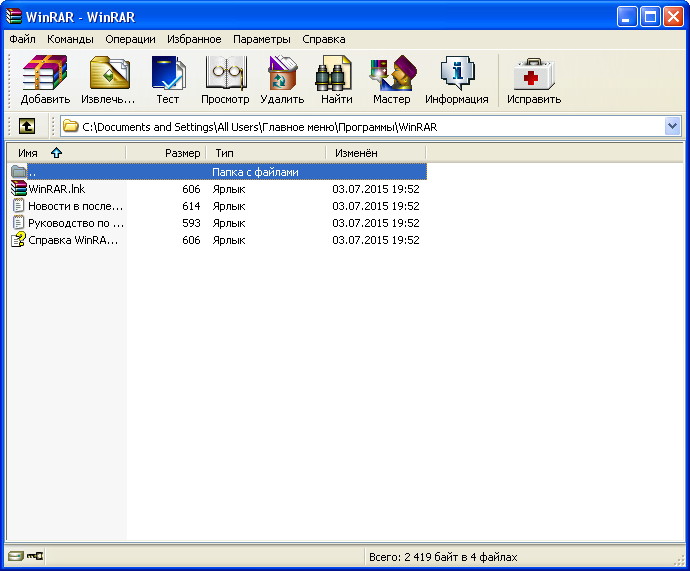This screenshot has height=571, width=690.
Task: Click the 'Руководство по ...' file name
Action: pyautogui.click(x=76, y=223)
